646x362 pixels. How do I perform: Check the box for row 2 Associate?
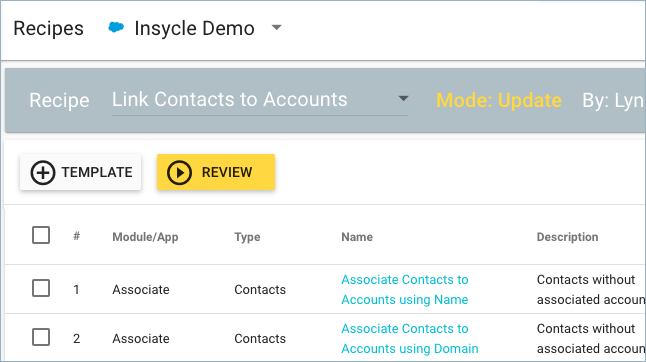41,337
